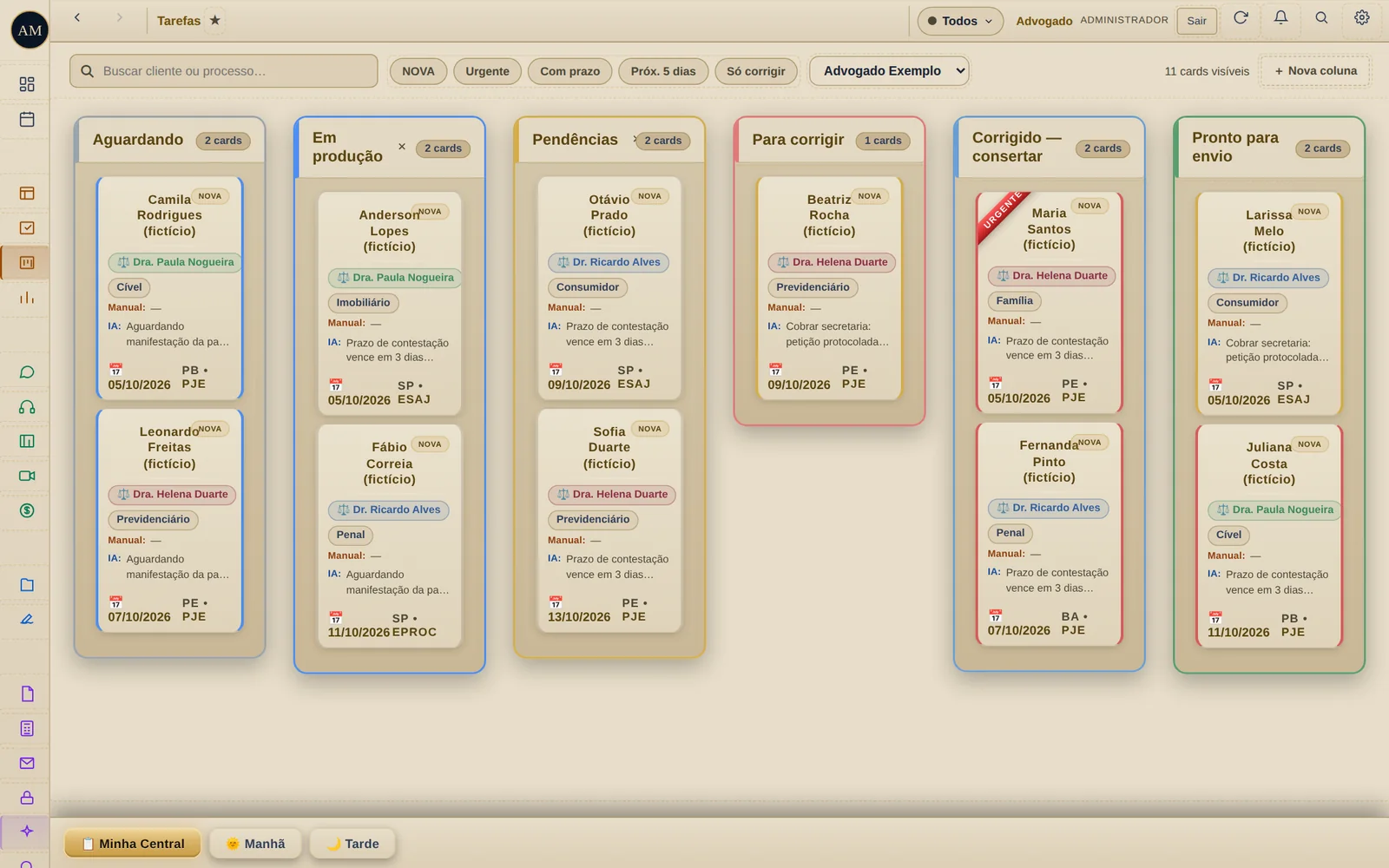Focus the Buscar cliente ou processo field

pyautogui.click(x=224, y=71)
